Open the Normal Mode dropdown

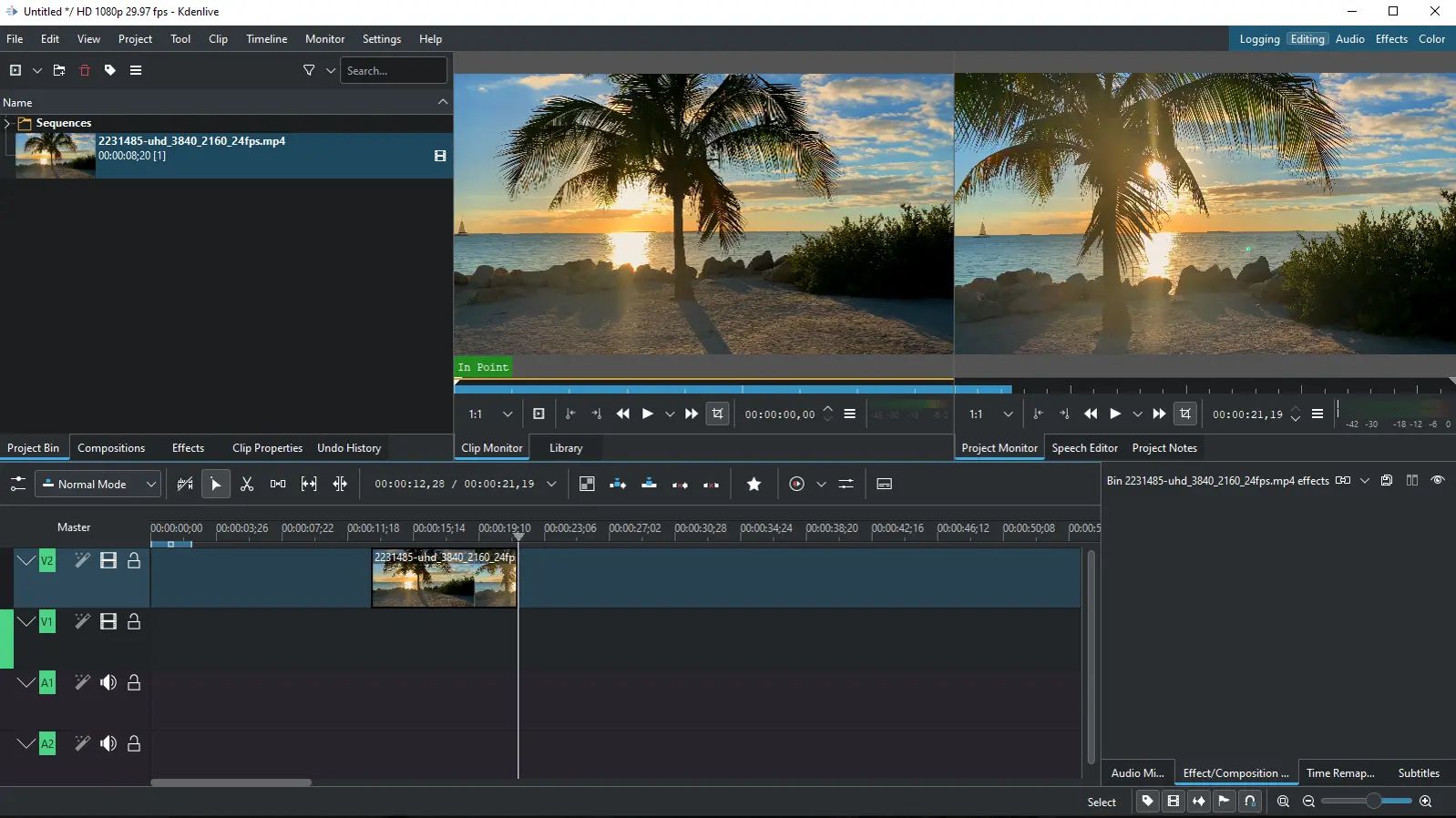[x=98, y=485]
